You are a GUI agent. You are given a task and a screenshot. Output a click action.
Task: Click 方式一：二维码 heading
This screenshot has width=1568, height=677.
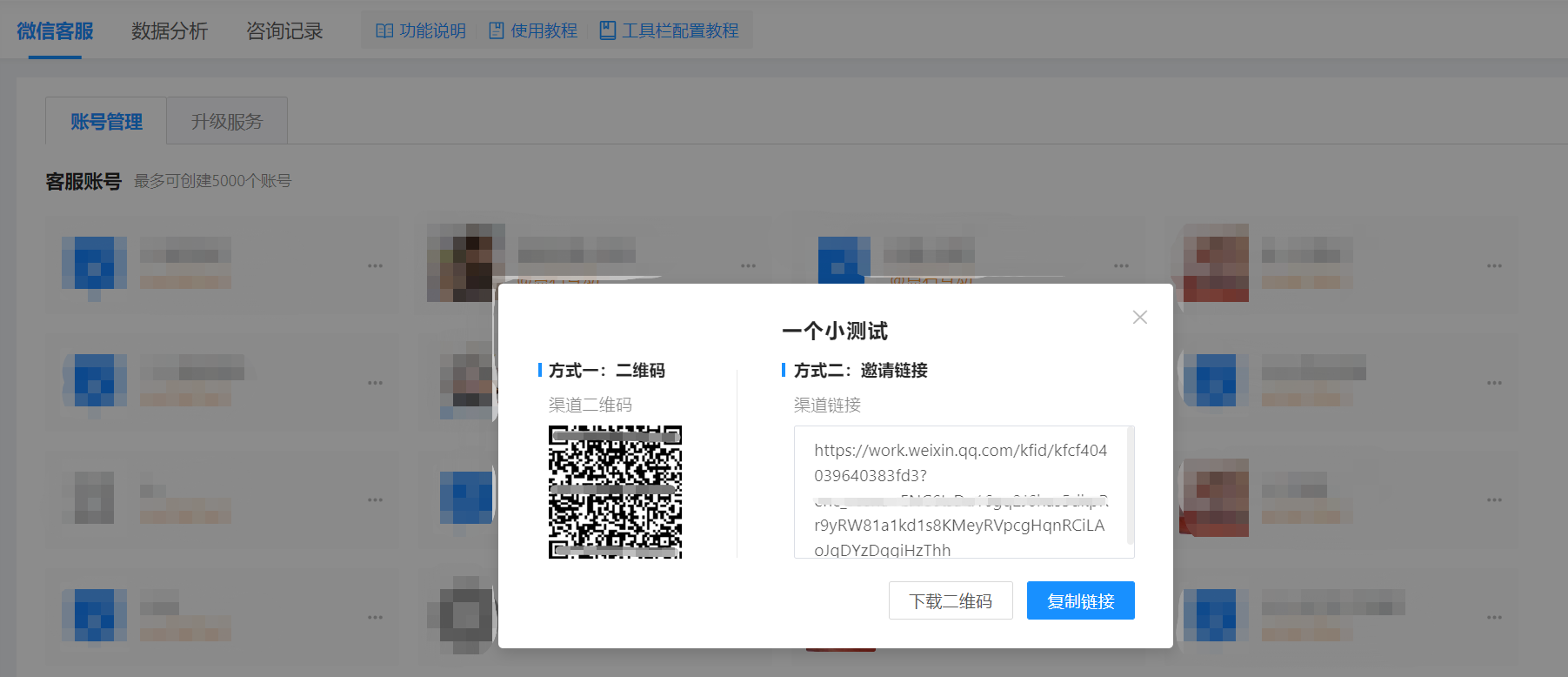pos(606,371)
